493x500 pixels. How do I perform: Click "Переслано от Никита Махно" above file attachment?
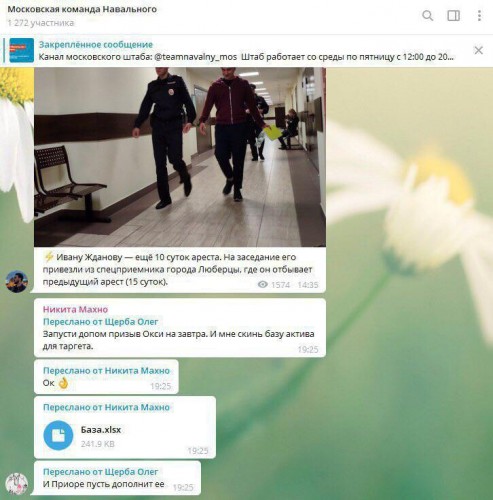click(106, 407)
